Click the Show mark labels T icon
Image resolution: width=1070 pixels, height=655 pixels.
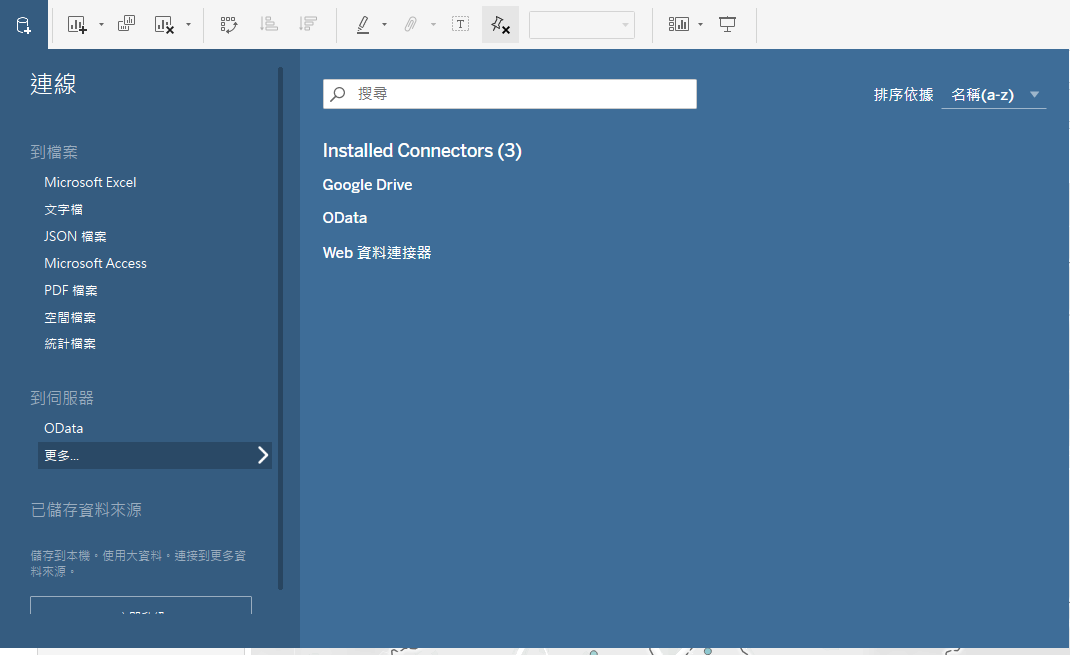click(x=461, y=25)
